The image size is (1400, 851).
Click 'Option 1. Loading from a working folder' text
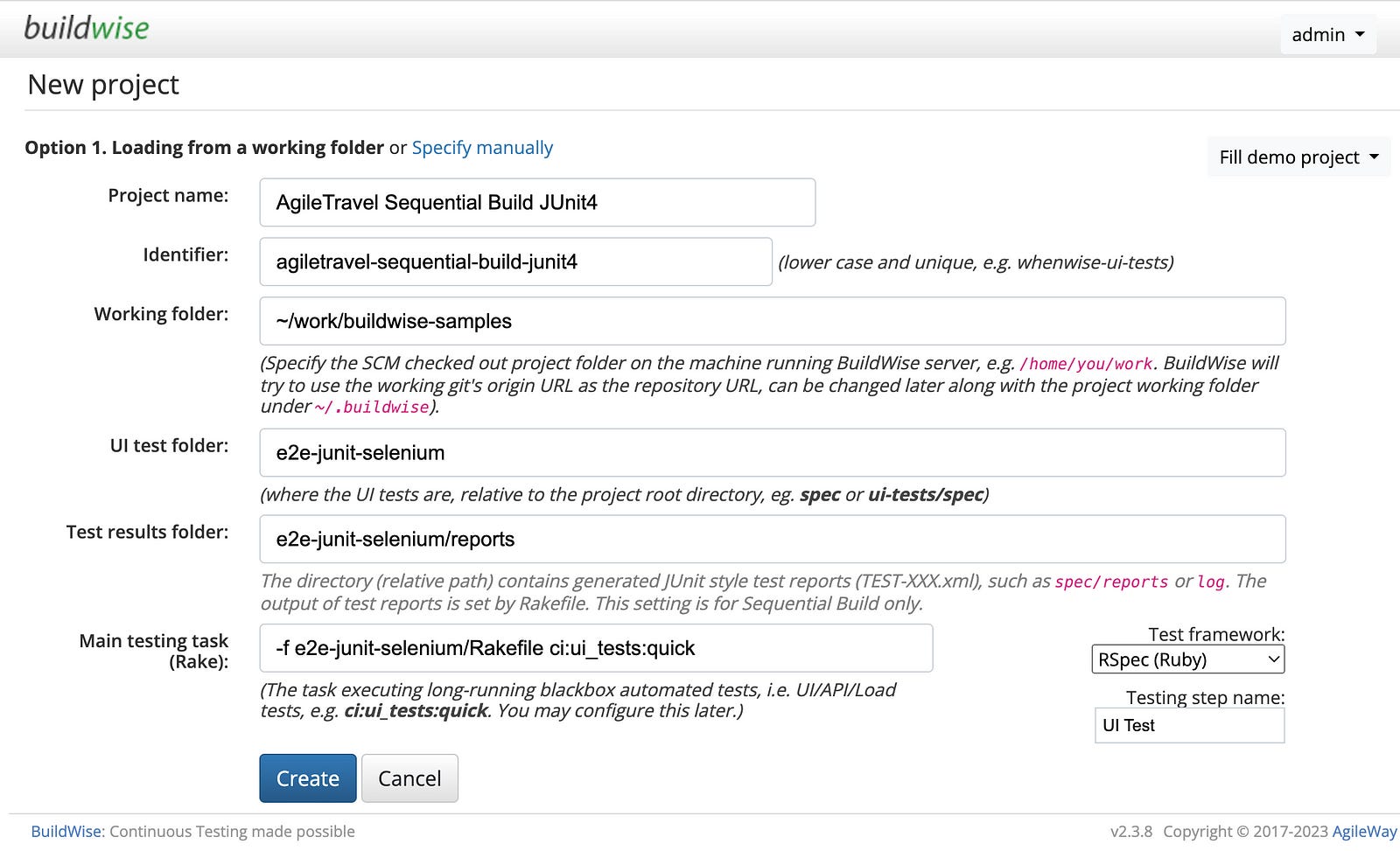(x=204, y=147)
